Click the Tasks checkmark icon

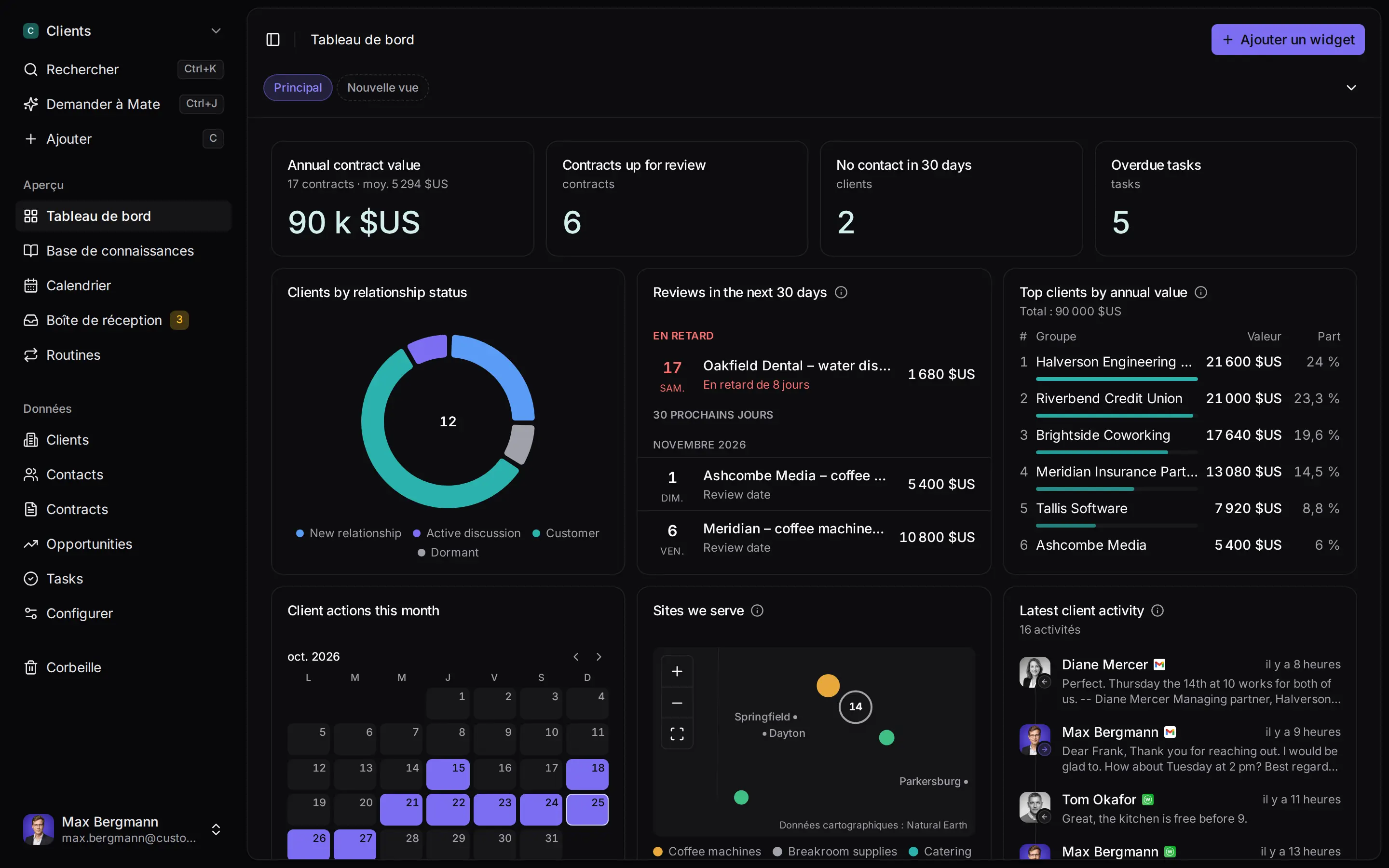[30, 579]
